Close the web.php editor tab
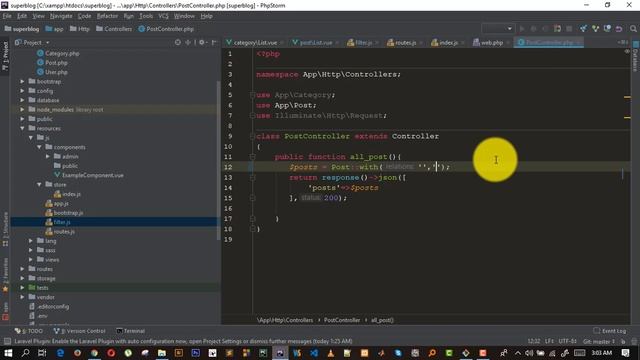The image size is (640, 360). click(507, 42)
